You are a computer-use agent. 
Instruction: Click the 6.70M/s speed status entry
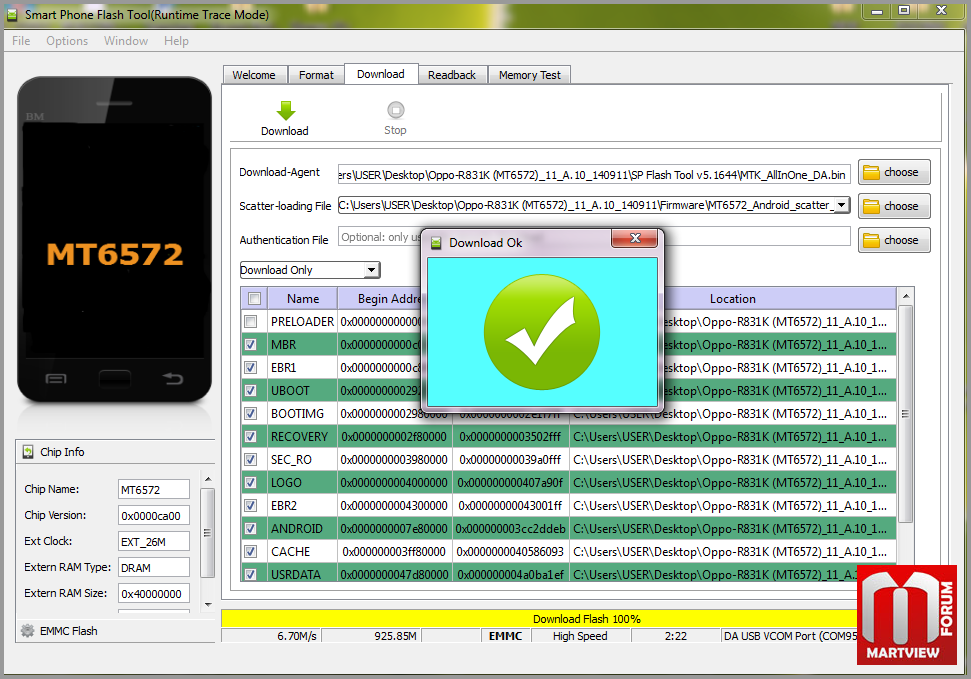(x=271, y=636)
